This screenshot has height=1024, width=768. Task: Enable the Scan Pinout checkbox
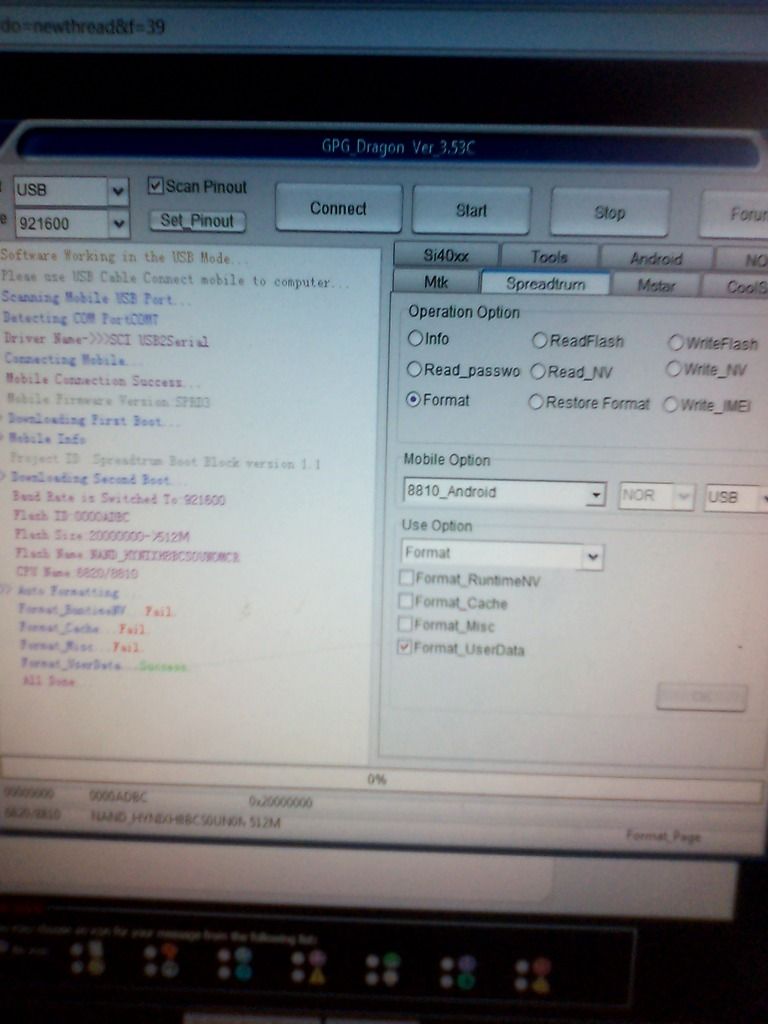(156, 186)
